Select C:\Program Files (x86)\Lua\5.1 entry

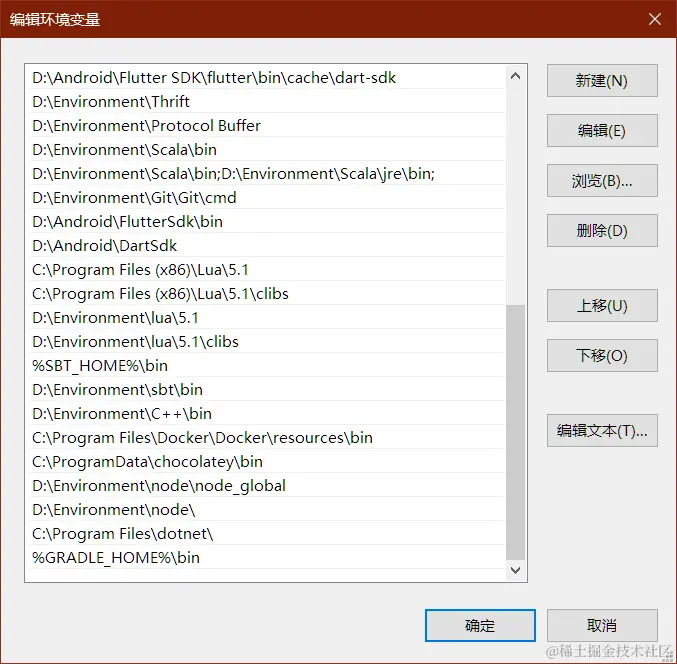266,269
